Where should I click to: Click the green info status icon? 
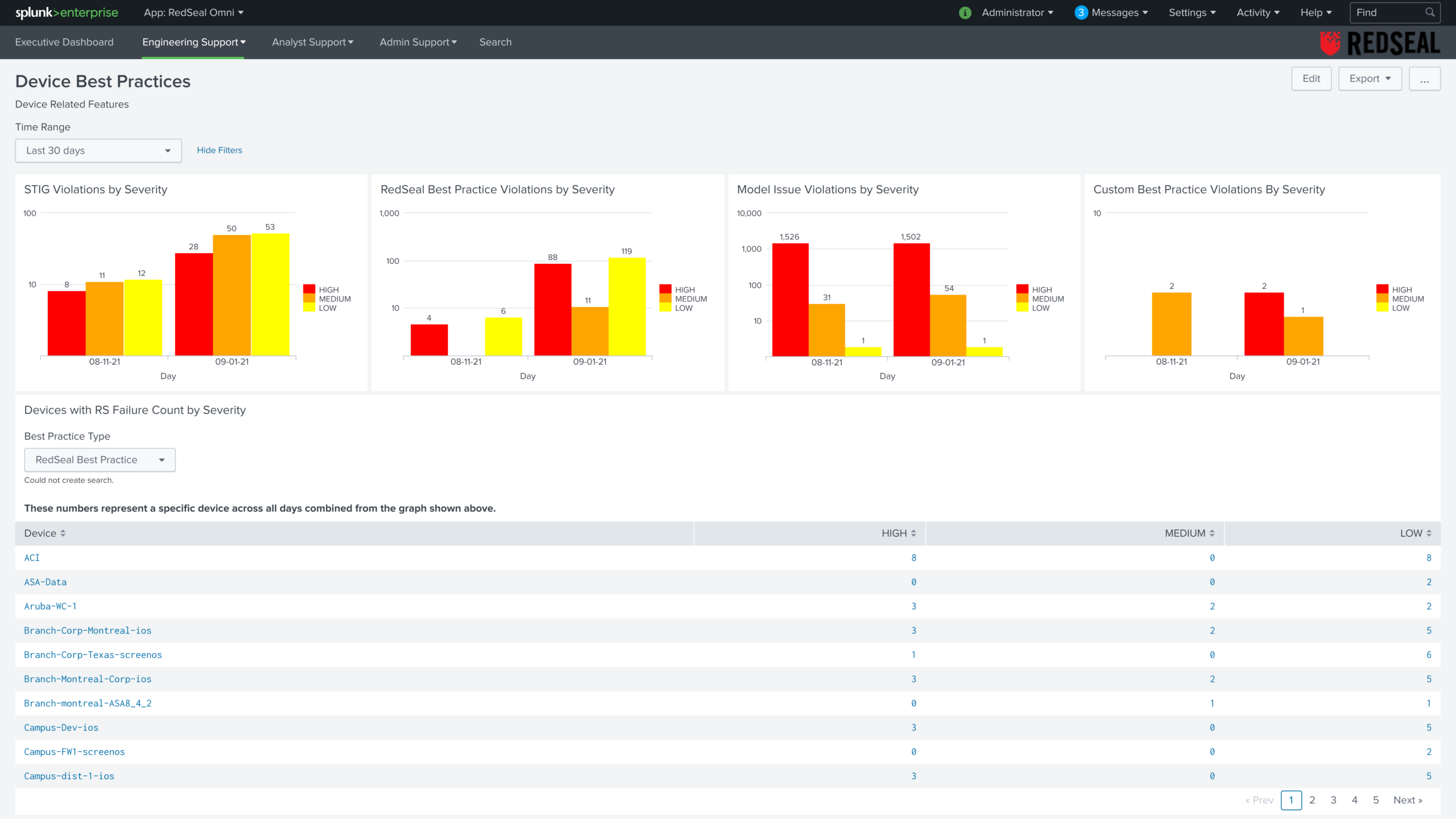[x=965, y=13]
